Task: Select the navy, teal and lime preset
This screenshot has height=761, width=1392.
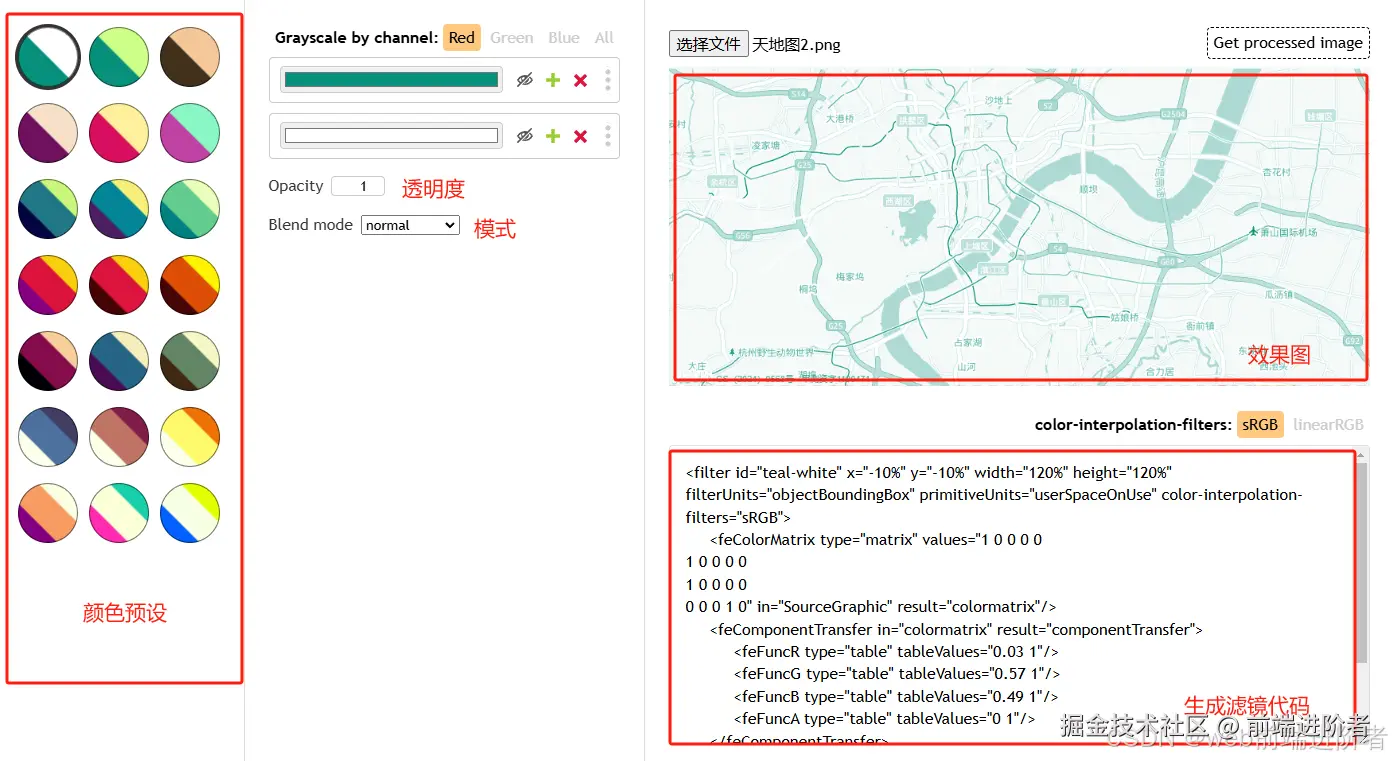Action: 48,208
